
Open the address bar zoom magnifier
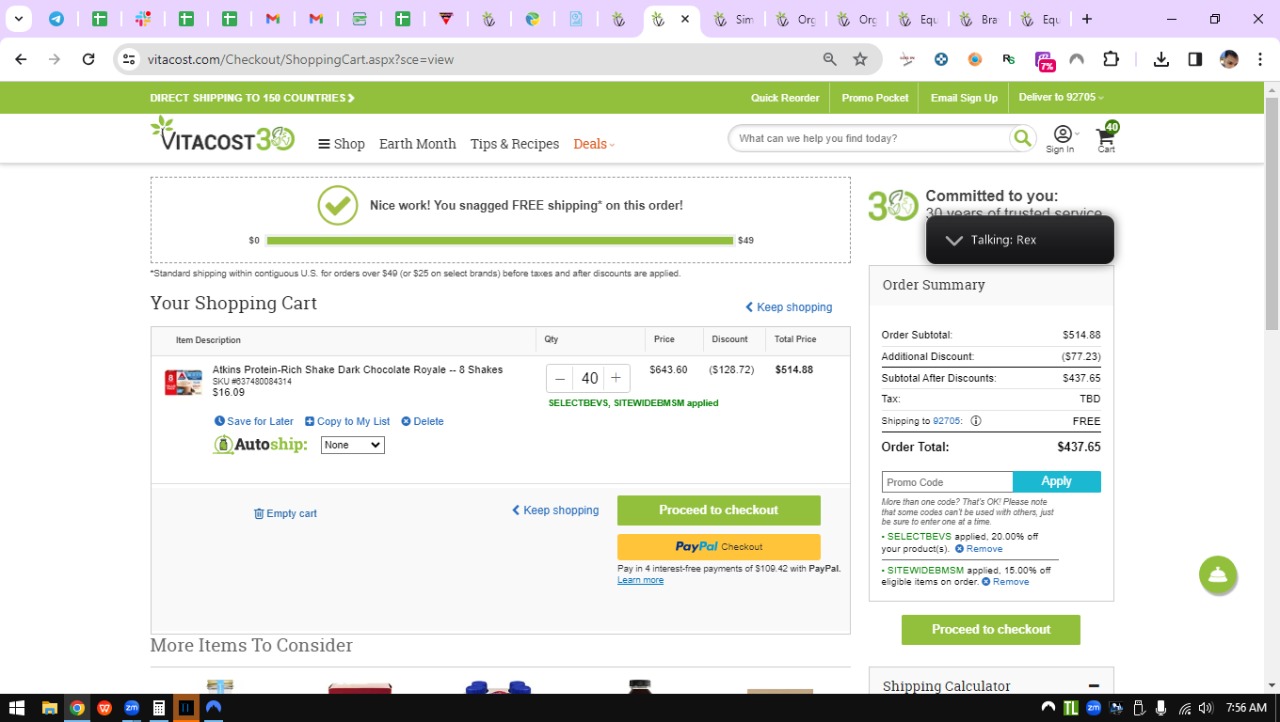pos(830,59)
